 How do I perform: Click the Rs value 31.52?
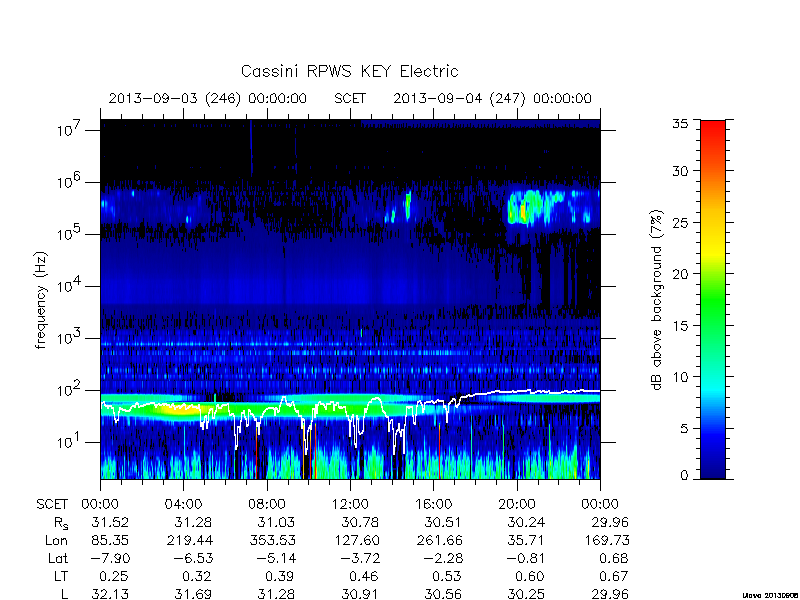(x=110, y=522)
